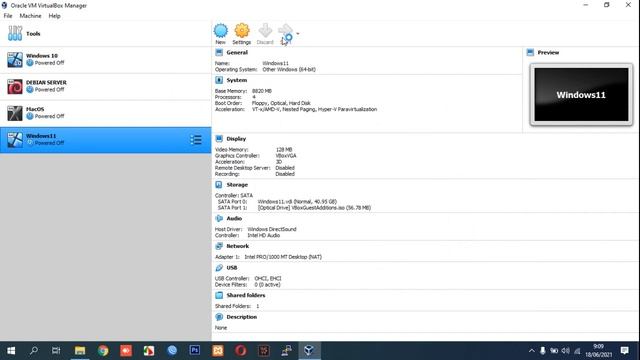Click the Optical Drive VBoxGuestAdditions.iso entry
This screenshot has height=360, width=640.
tap(314, 208)
